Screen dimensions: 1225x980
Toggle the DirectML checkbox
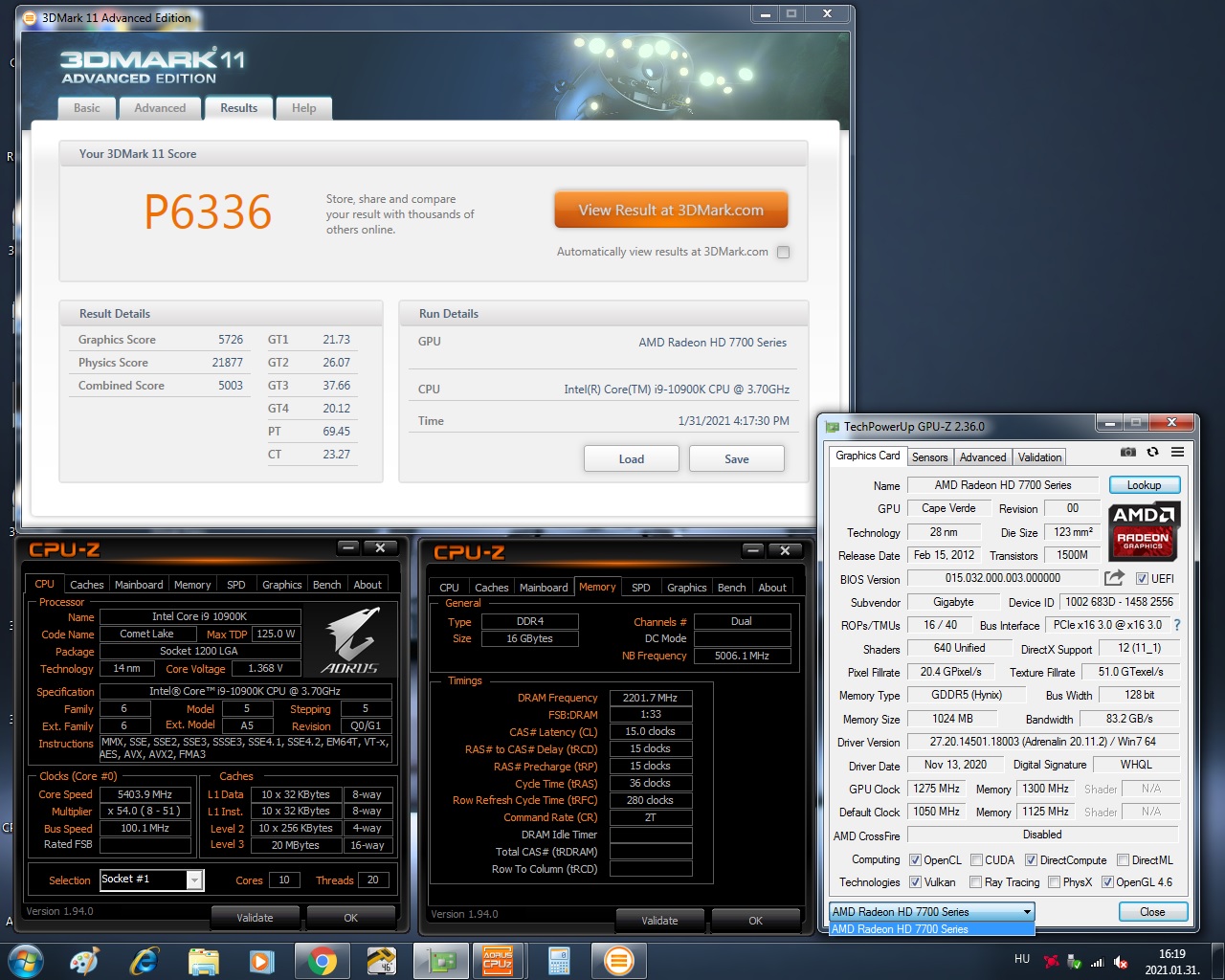1123,859
